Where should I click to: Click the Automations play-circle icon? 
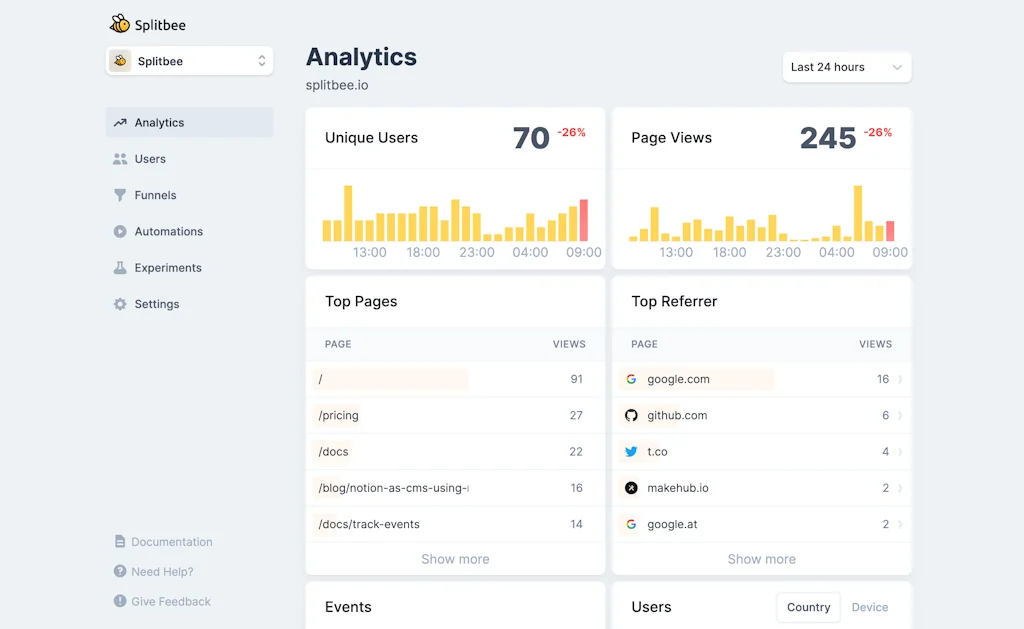click(120, 231)
